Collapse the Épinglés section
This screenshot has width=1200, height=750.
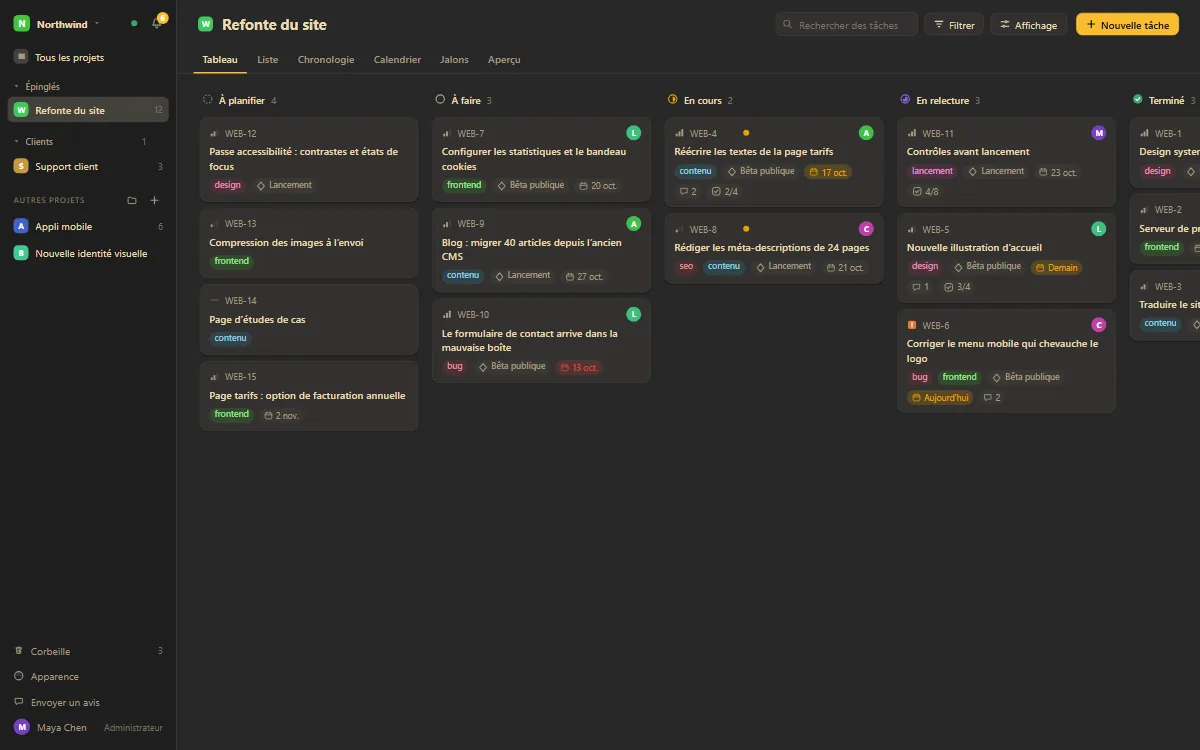pyautogui.click(x=38, y=87)
